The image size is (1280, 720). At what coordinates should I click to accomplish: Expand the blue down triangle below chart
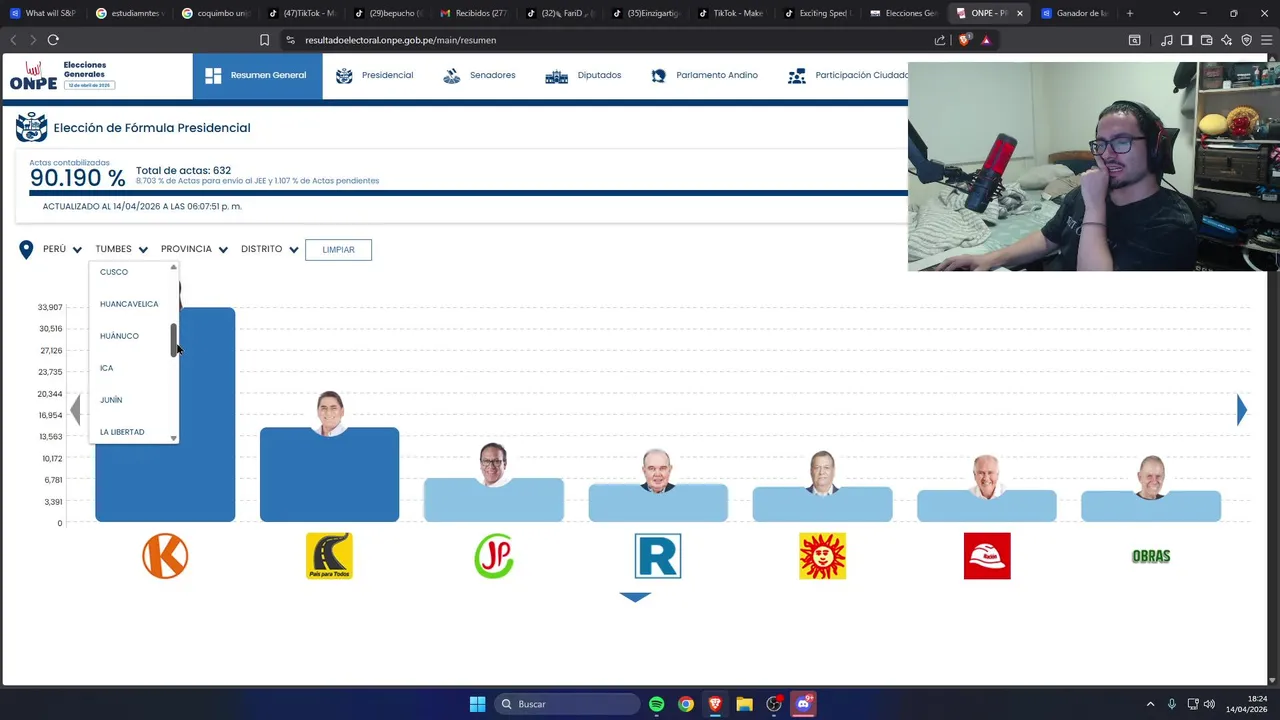[635, 597]
